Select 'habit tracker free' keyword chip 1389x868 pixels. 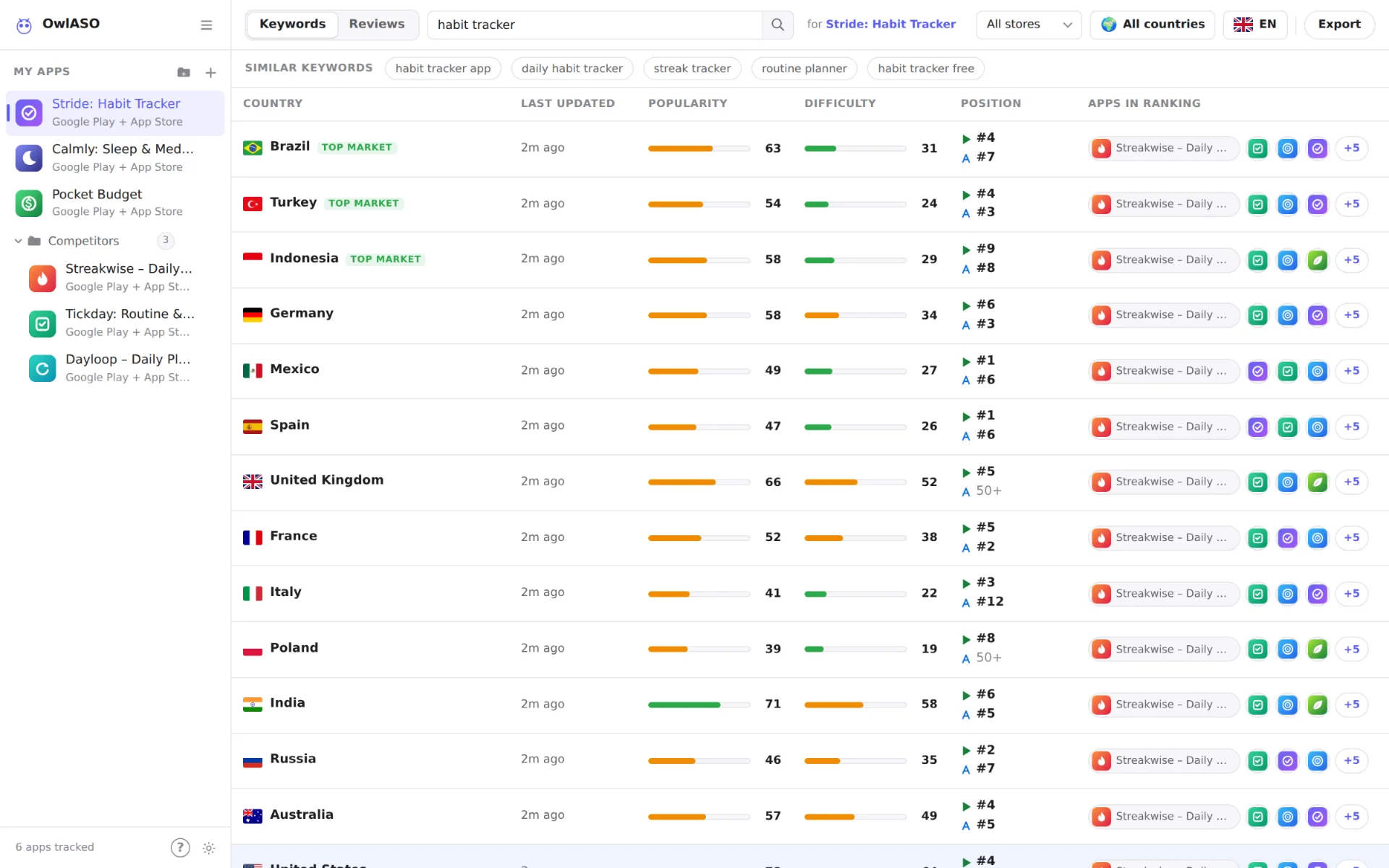tap(925, 69)
